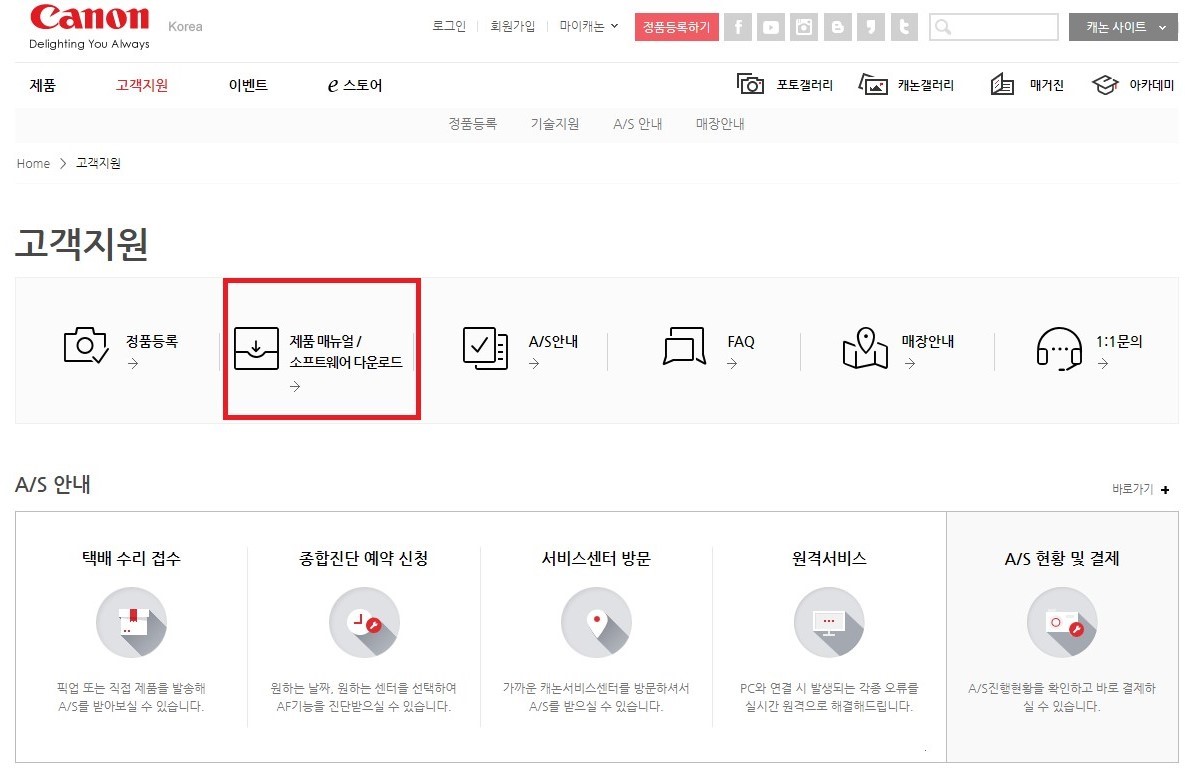Viewport: 1185px width, 778px height.
Task: Open the 제품 main menu
Action: [x=42, y=85]
